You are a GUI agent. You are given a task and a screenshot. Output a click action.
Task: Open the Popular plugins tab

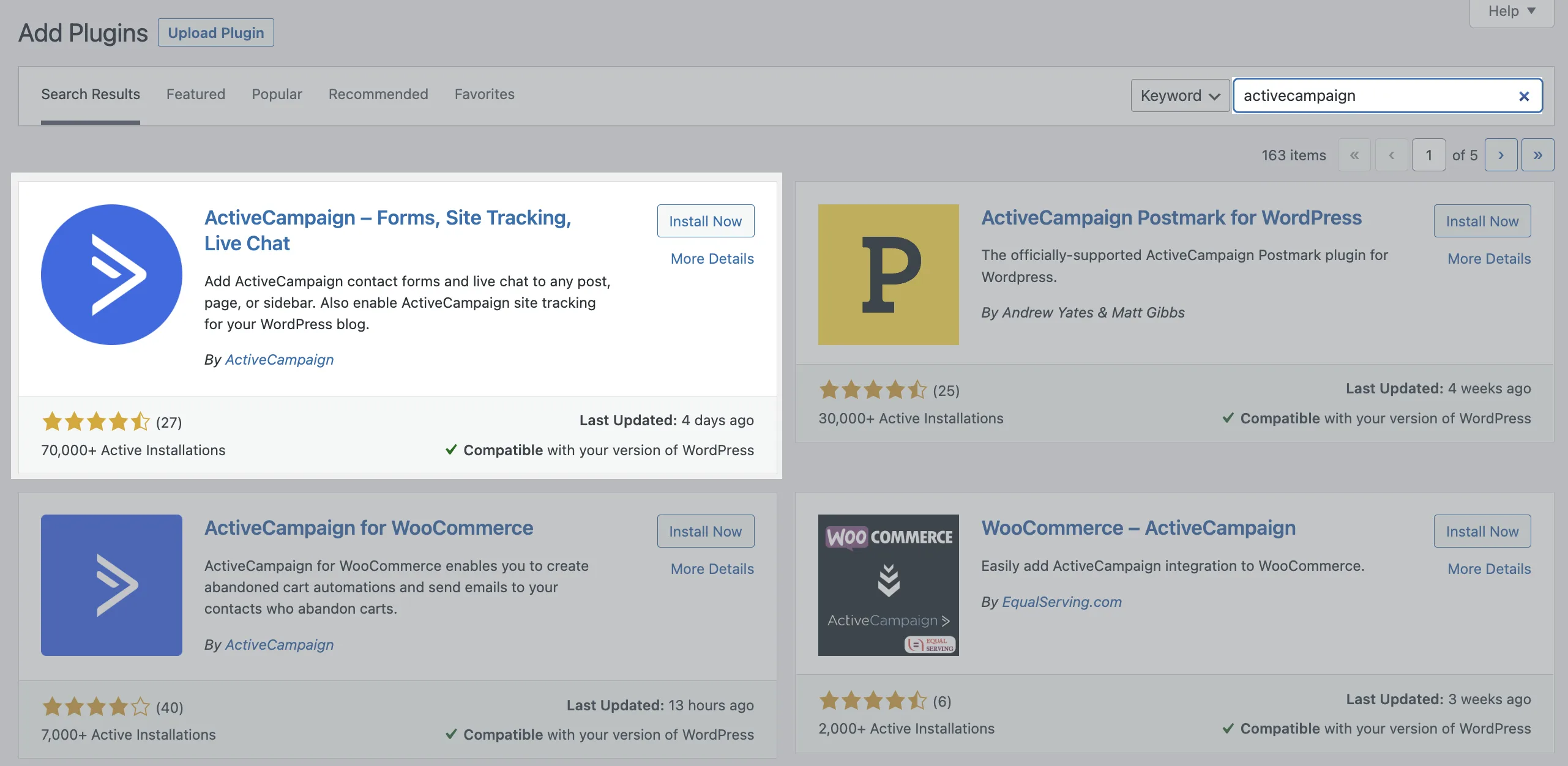click(x=277, y=94)
